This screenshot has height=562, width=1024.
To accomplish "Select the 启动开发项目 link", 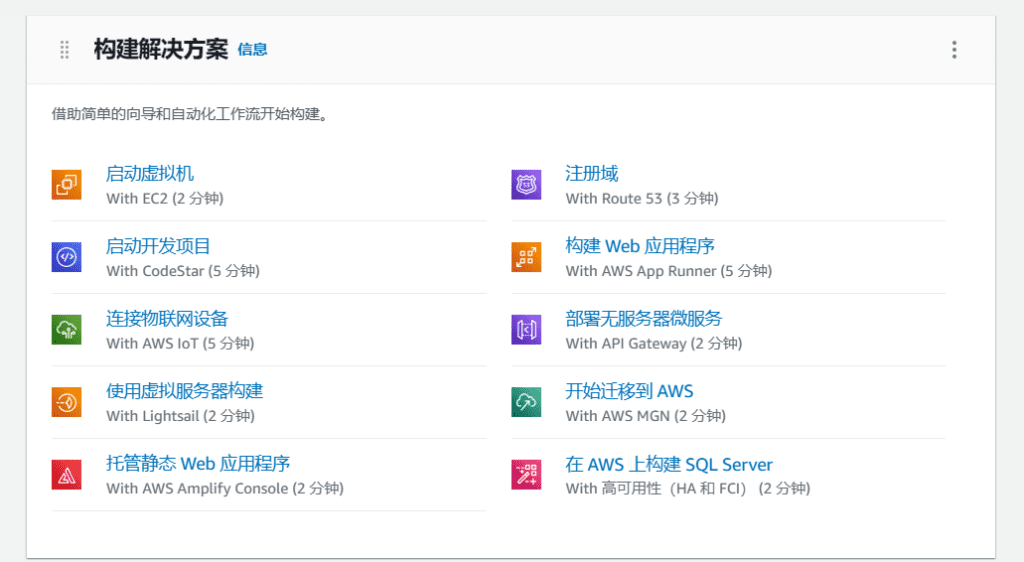I will tap(158, 246).
